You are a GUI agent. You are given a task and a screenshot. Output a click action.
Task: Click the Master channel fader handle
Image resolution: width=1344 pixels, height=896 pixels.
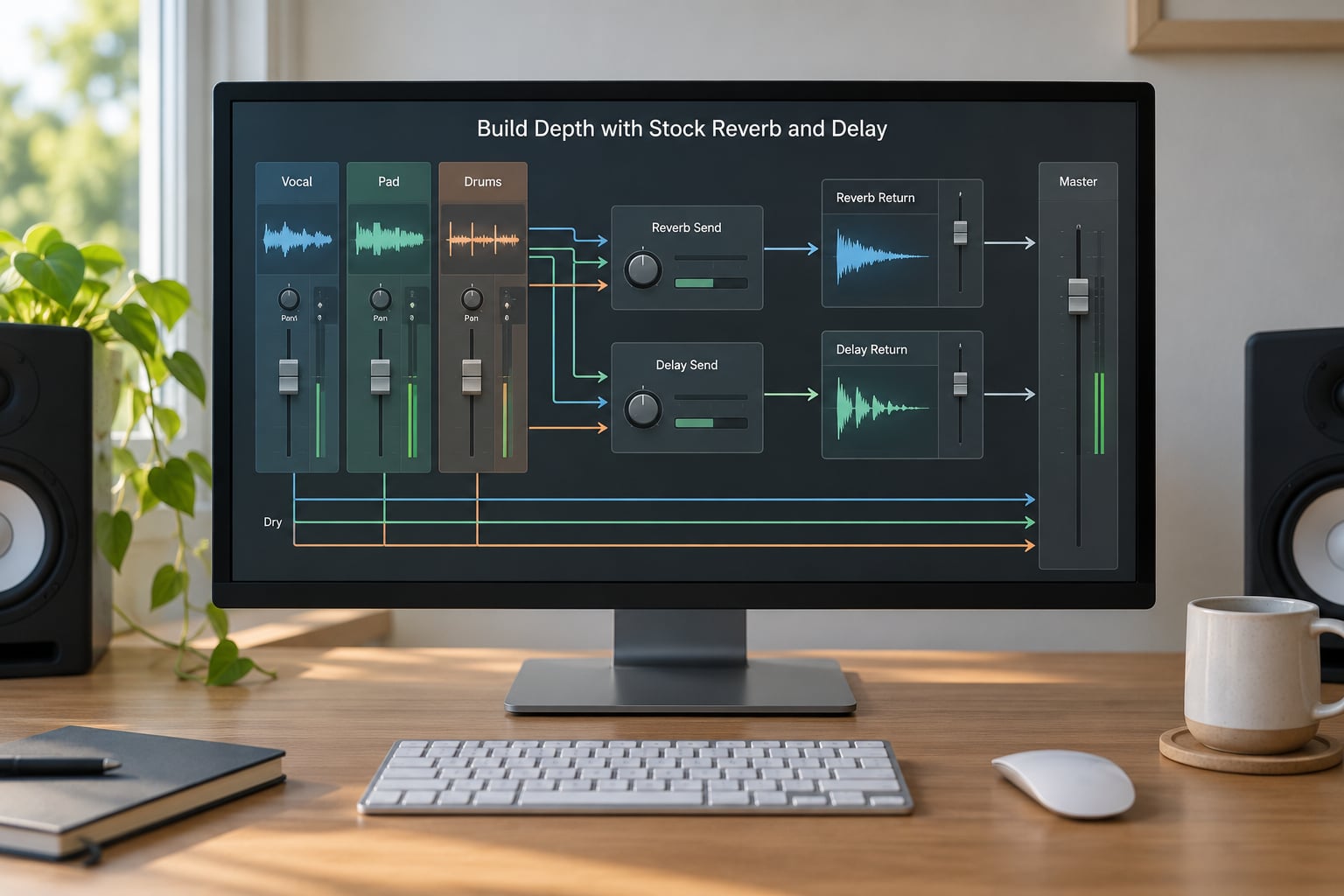coord(1078,296)
